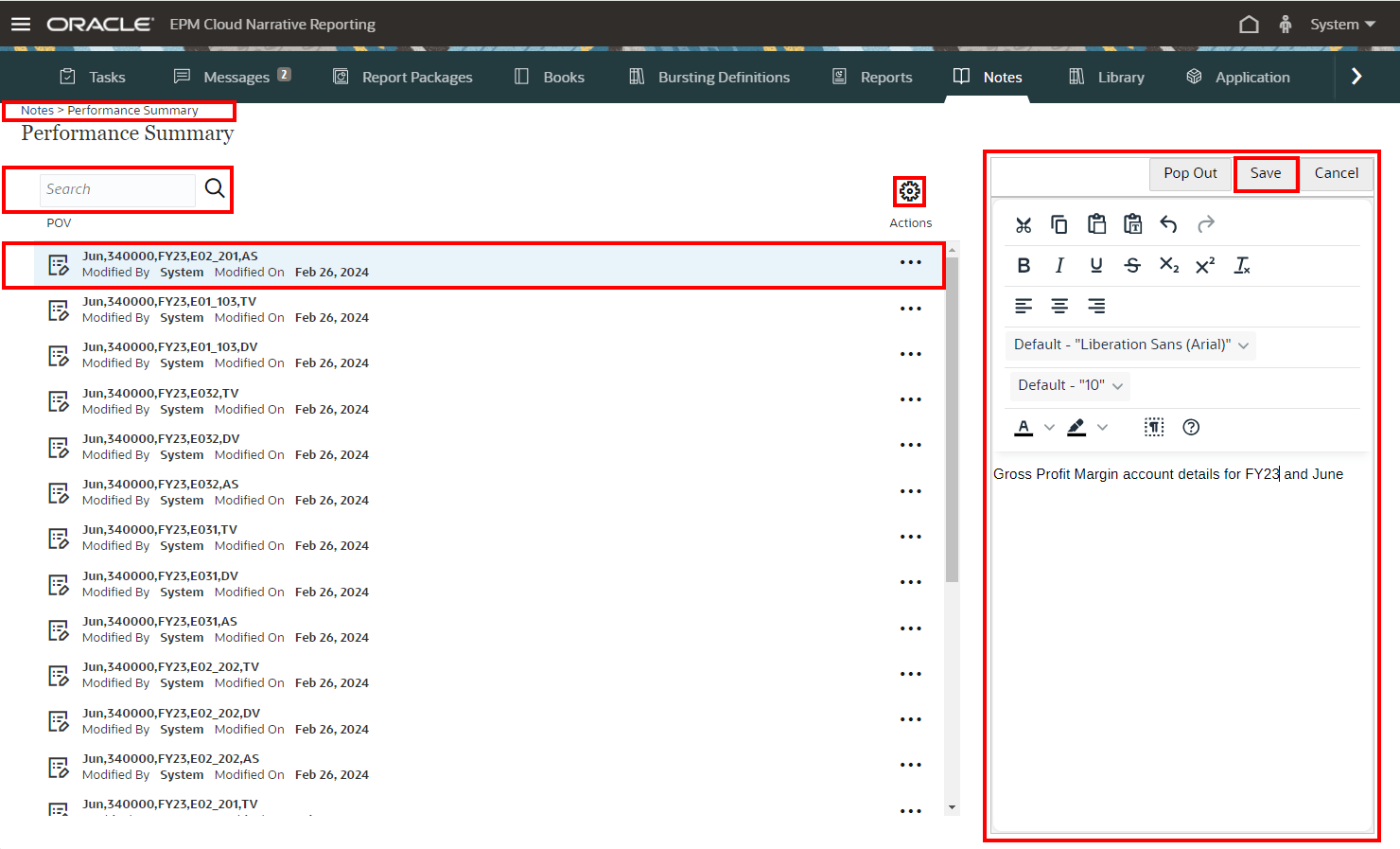Select the Notes tab
Viewport: 1400px width, 849px height.
(x=988, y=77)
